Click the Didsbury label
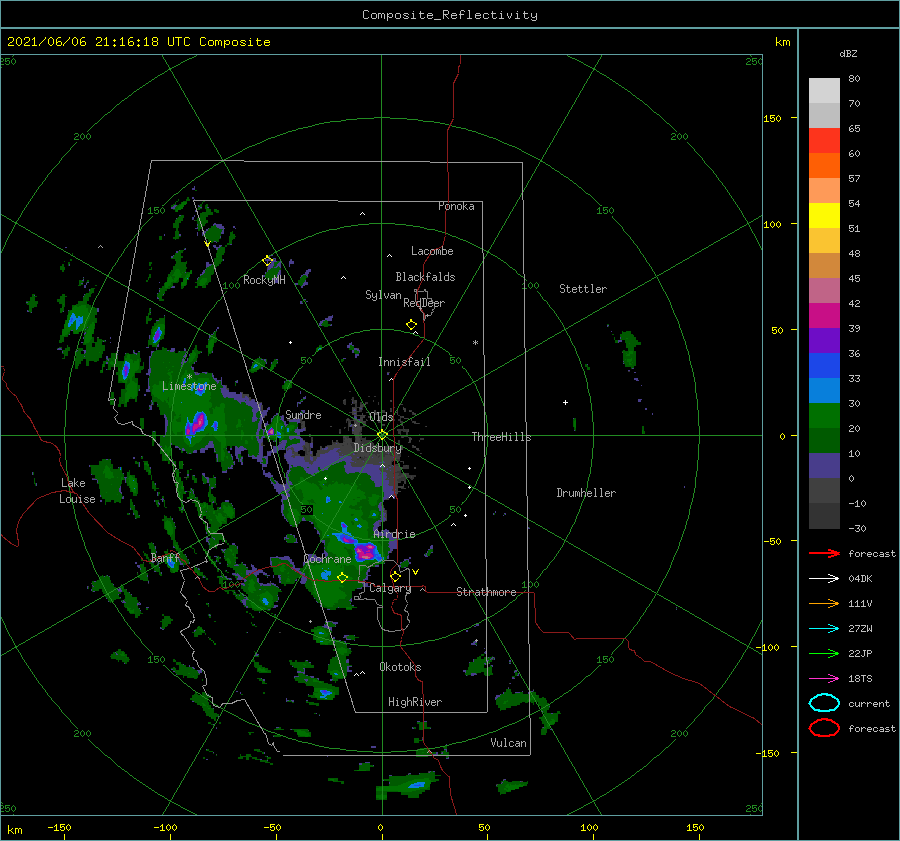The height and width of the screenshot is (841, 900). (378, 448)
